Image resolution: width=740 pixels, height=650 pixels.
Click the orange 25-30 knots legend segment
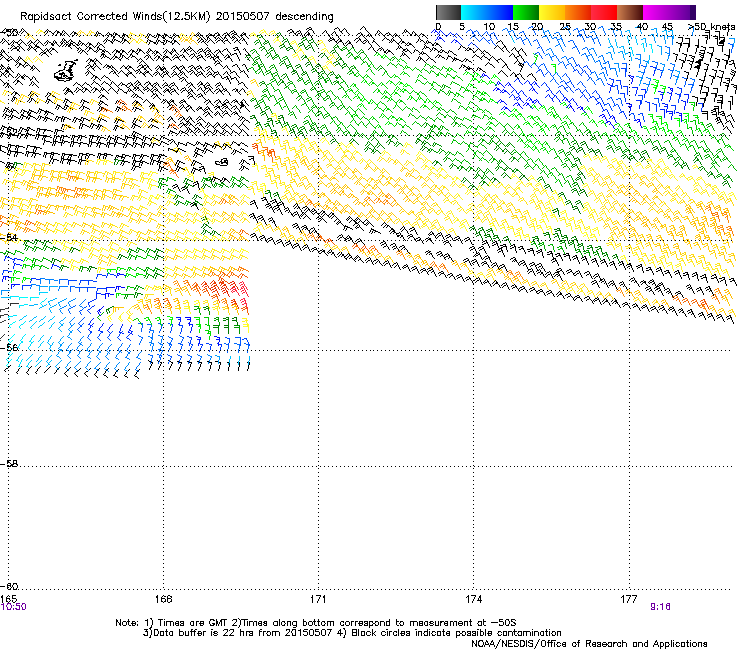pyautogui.click(x=578, y=12)
